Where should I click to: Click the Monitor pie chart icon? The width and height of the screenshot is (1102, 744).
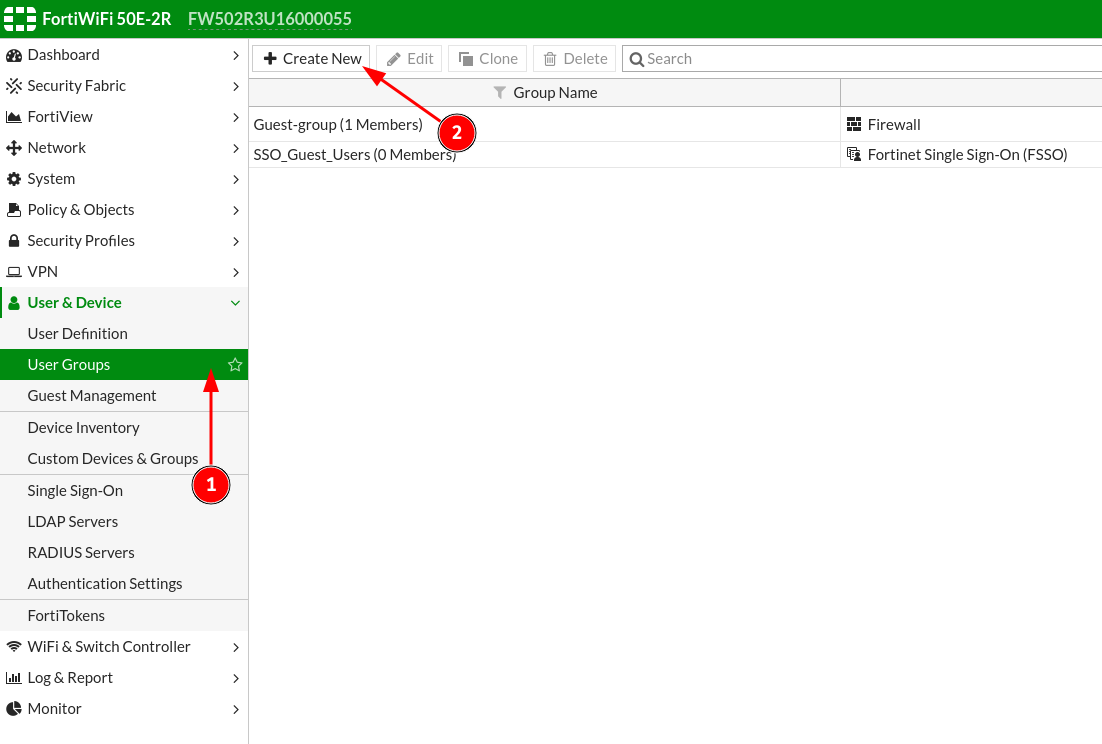click(x=14, y=709)
